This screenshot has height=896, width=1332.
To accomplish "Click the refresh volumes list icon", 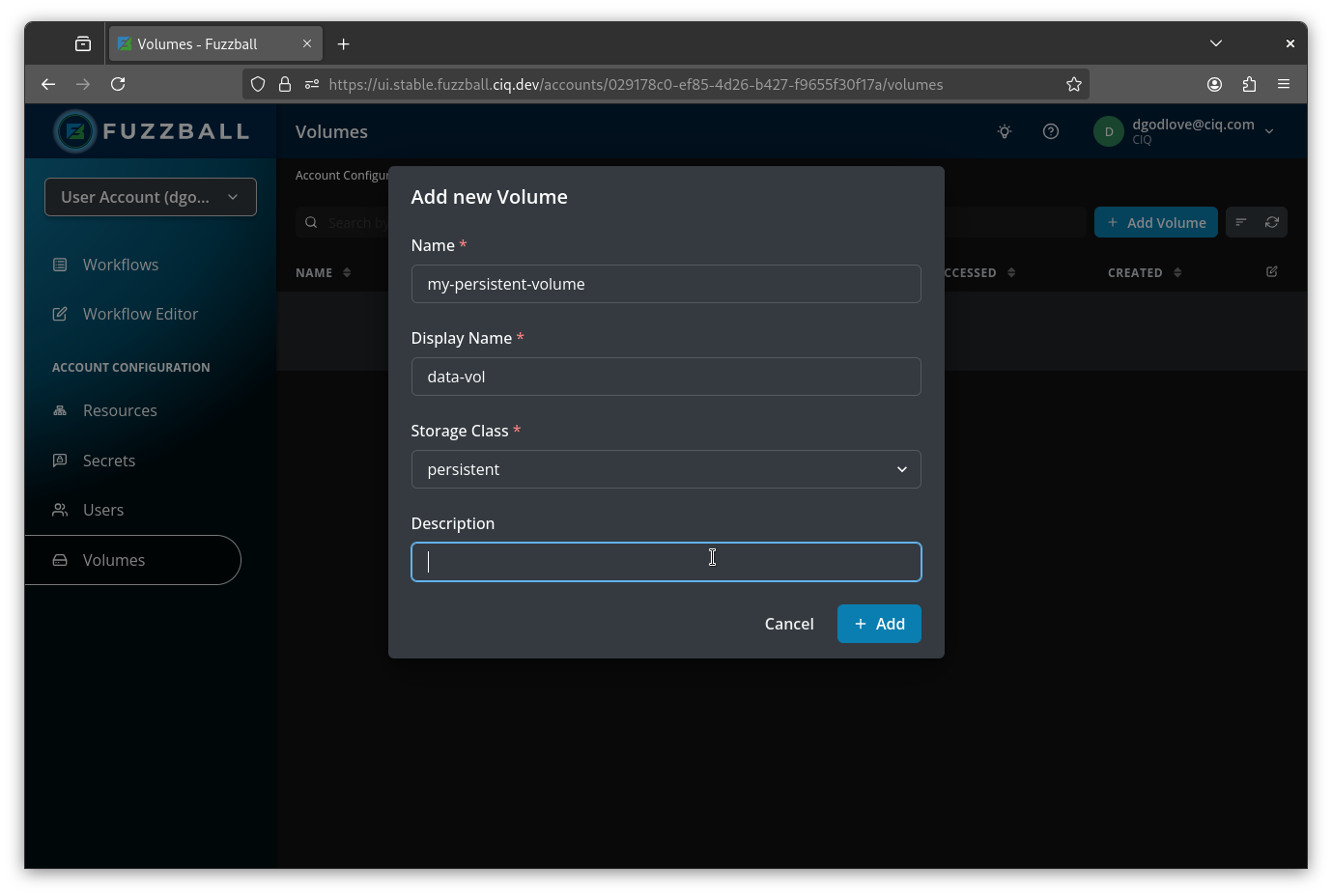I will coord(1272,222).
